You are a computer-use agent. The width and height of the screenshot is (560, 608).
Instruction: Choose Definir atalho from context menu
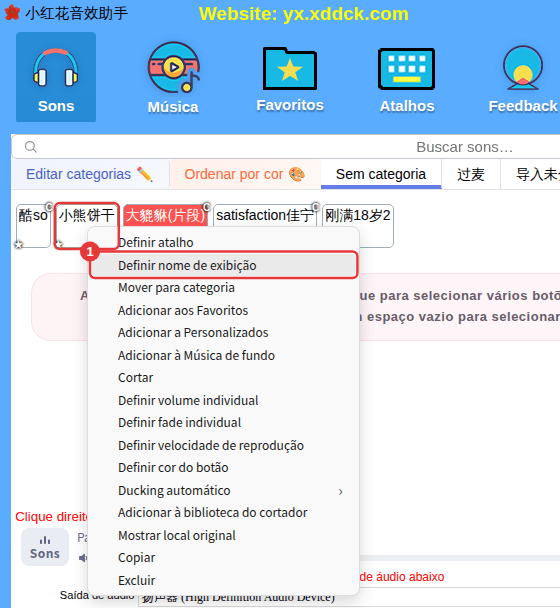point(224,243)
